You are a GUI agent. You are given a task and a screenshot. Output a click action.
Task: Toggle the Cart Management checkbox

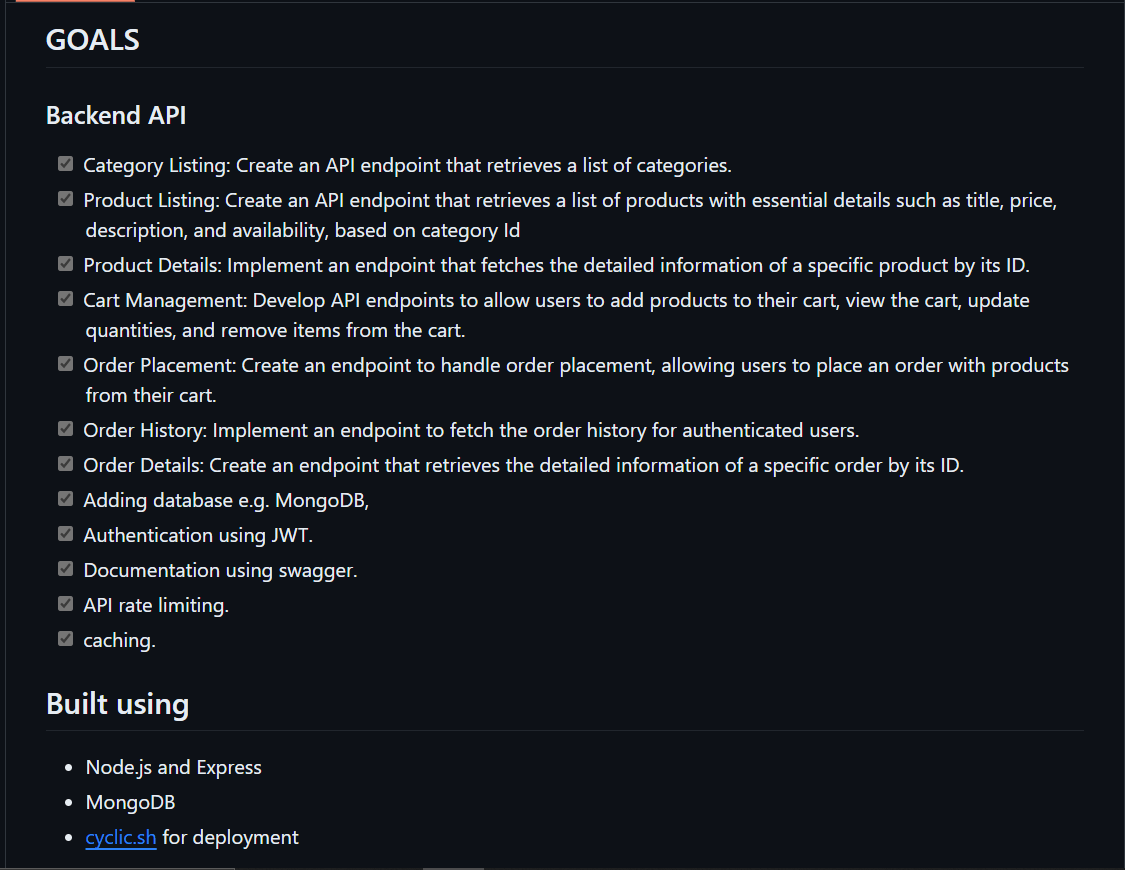[x=65, y=299]
